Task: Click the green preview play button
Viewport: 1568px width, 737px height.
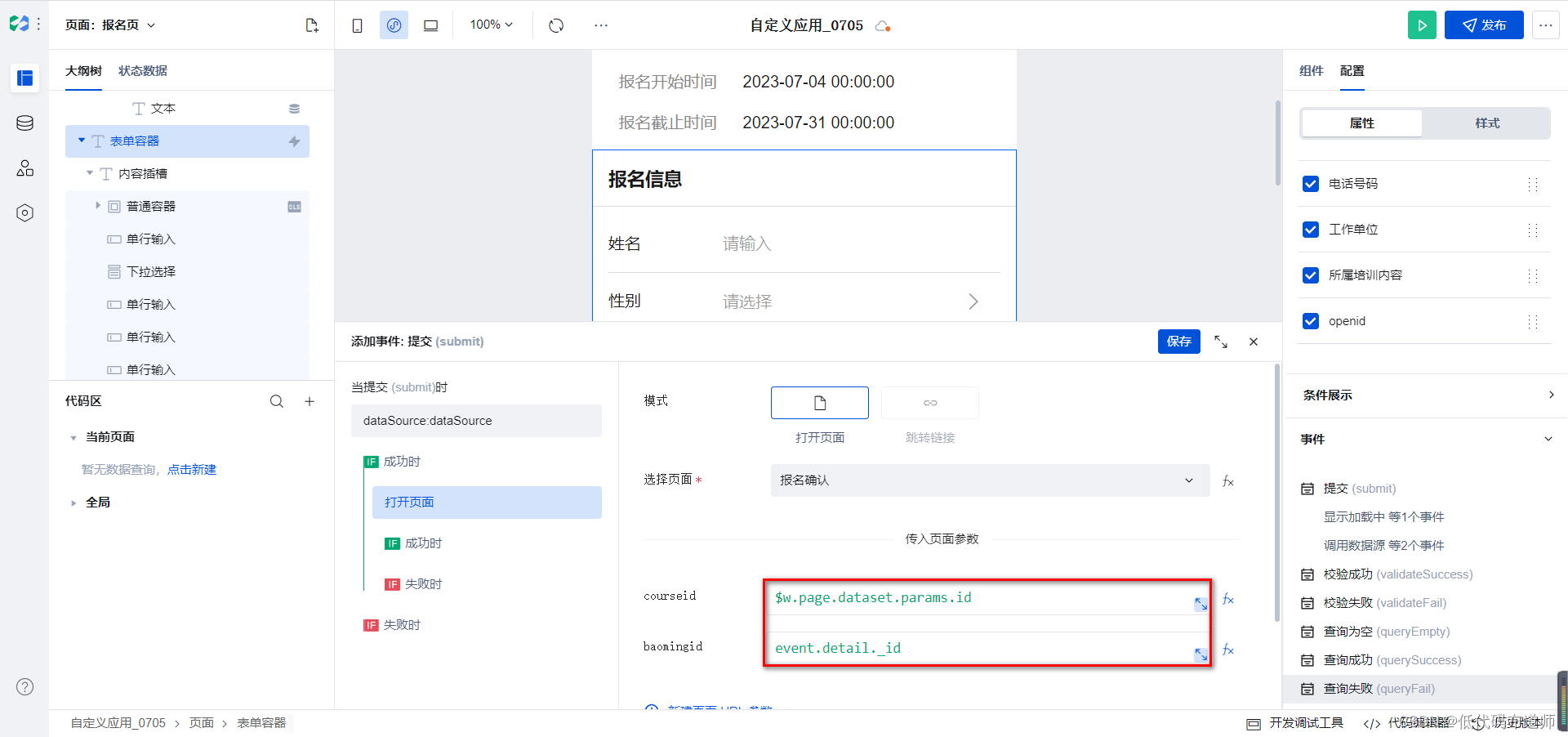Action: click(x=1422, y=25)
